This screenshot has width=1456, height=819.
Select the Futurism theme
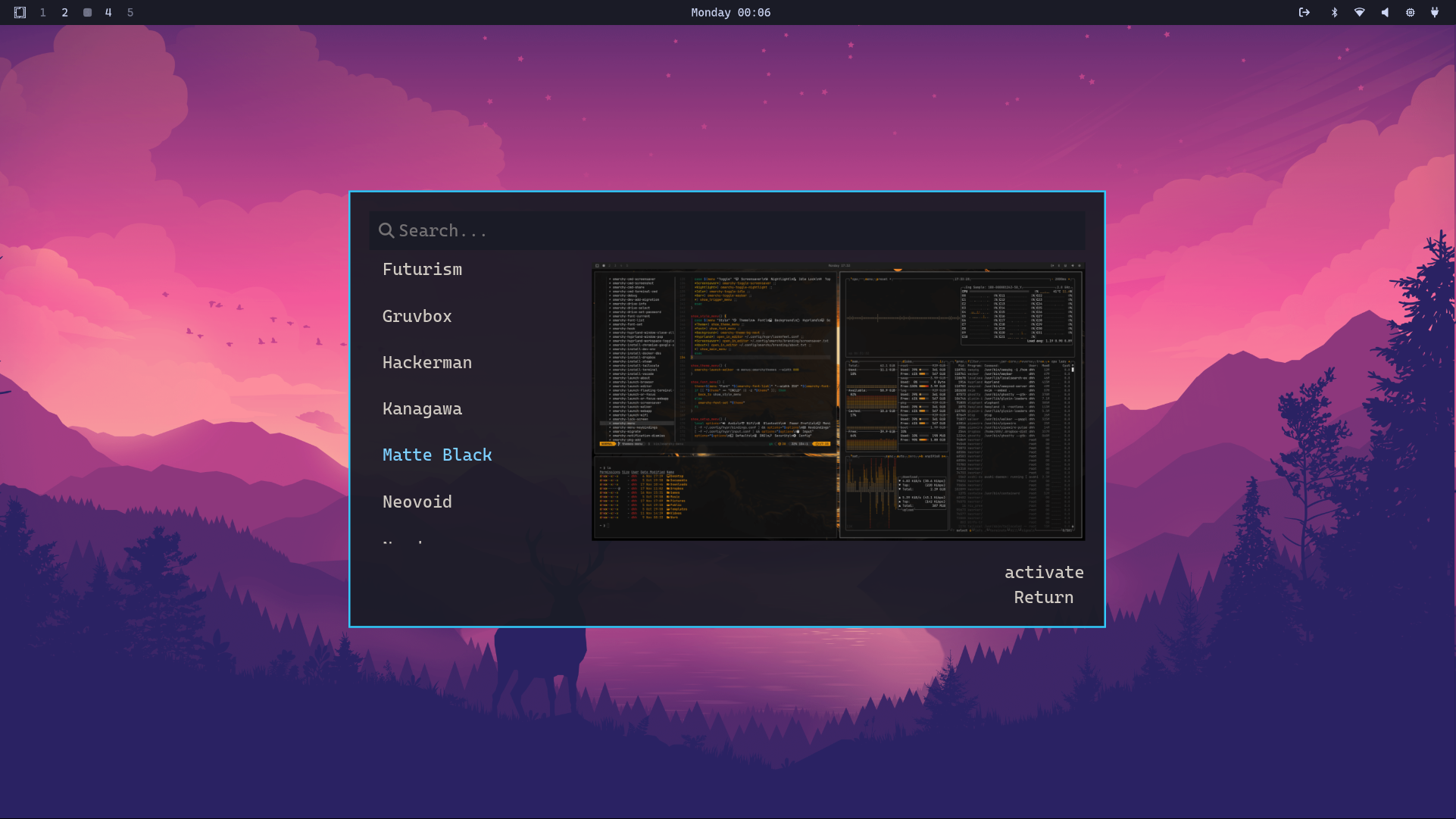(x=422, y=270)
